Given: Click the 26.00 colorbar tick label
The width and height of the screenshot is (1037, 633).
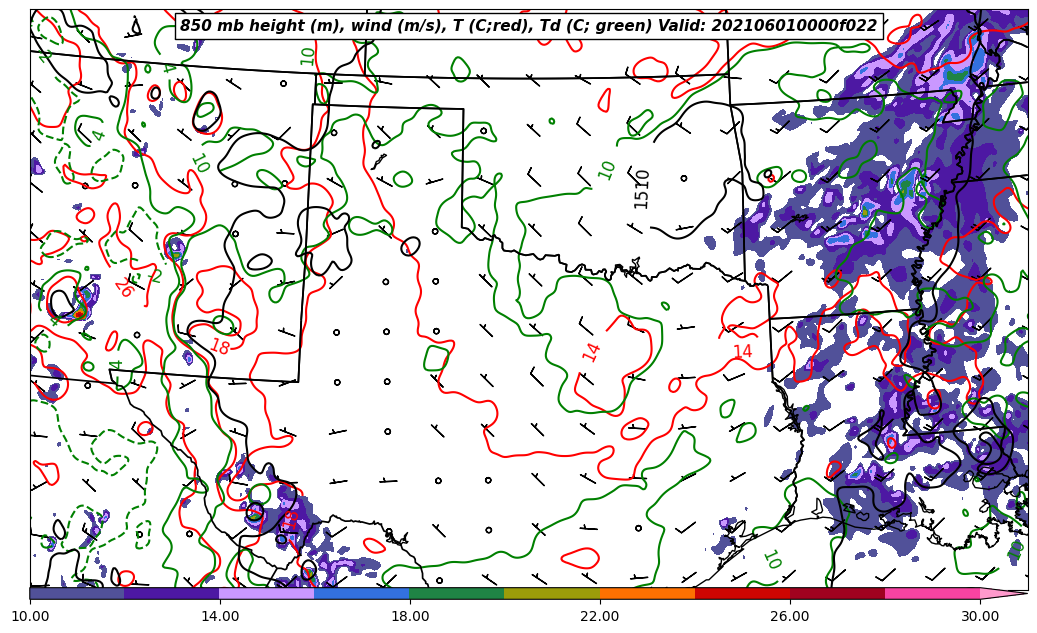Looking at the screenshot, I should click(x=790, y=616).
